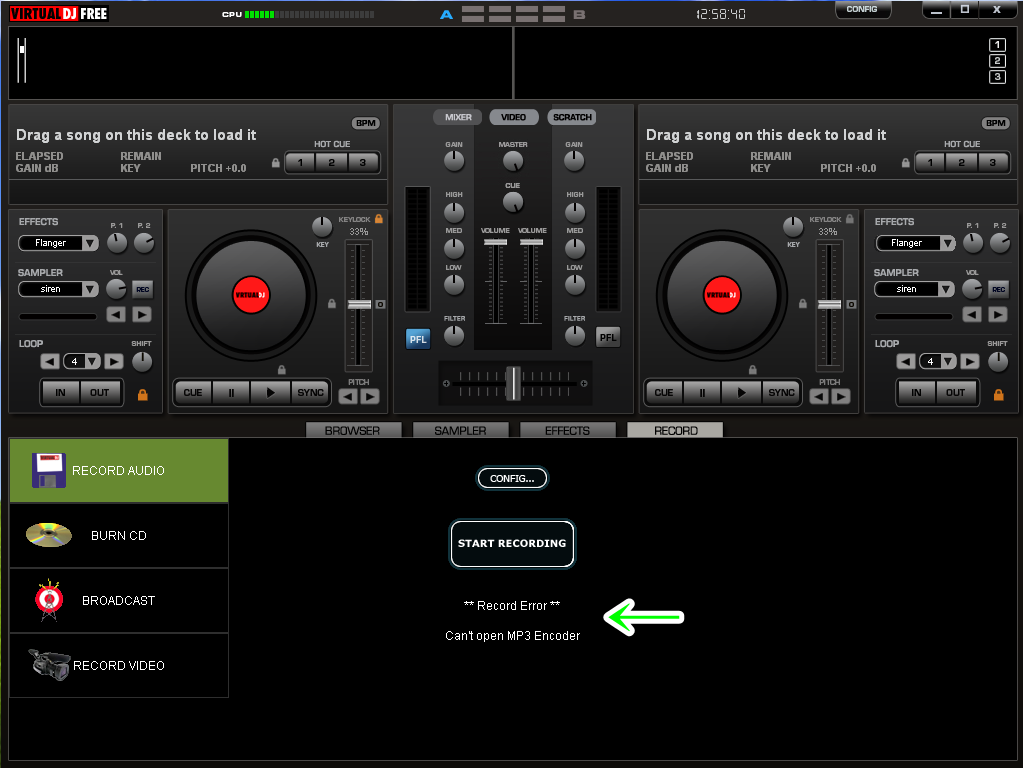This screenshot has width=1023, height=768.
Task: Halve the loop length on left deck
Action: coord(50,361)
